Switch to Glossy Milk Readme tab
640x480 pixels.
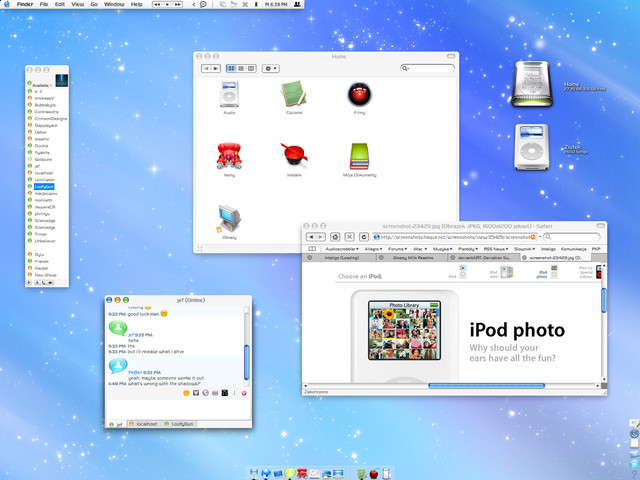(413, 258)
